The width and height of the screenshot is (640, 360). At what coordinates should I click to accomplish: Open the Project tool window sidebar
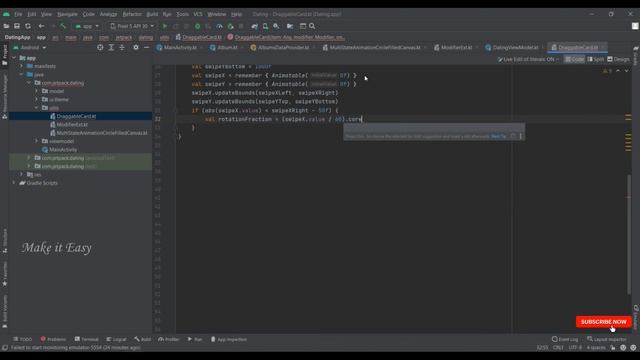tap(4, 55)
